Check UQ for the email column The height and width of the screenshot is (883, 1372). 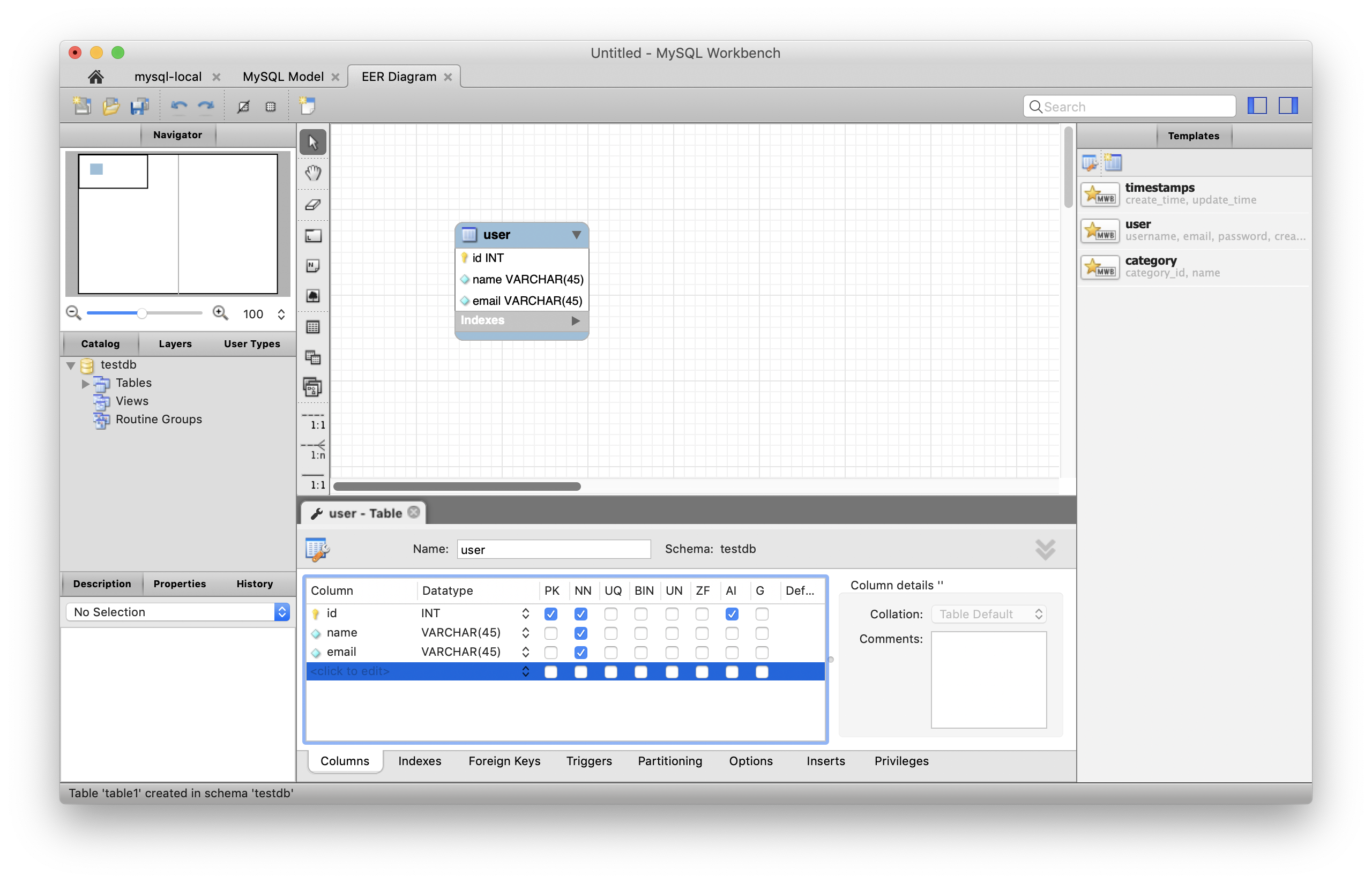tap(611, 653)
